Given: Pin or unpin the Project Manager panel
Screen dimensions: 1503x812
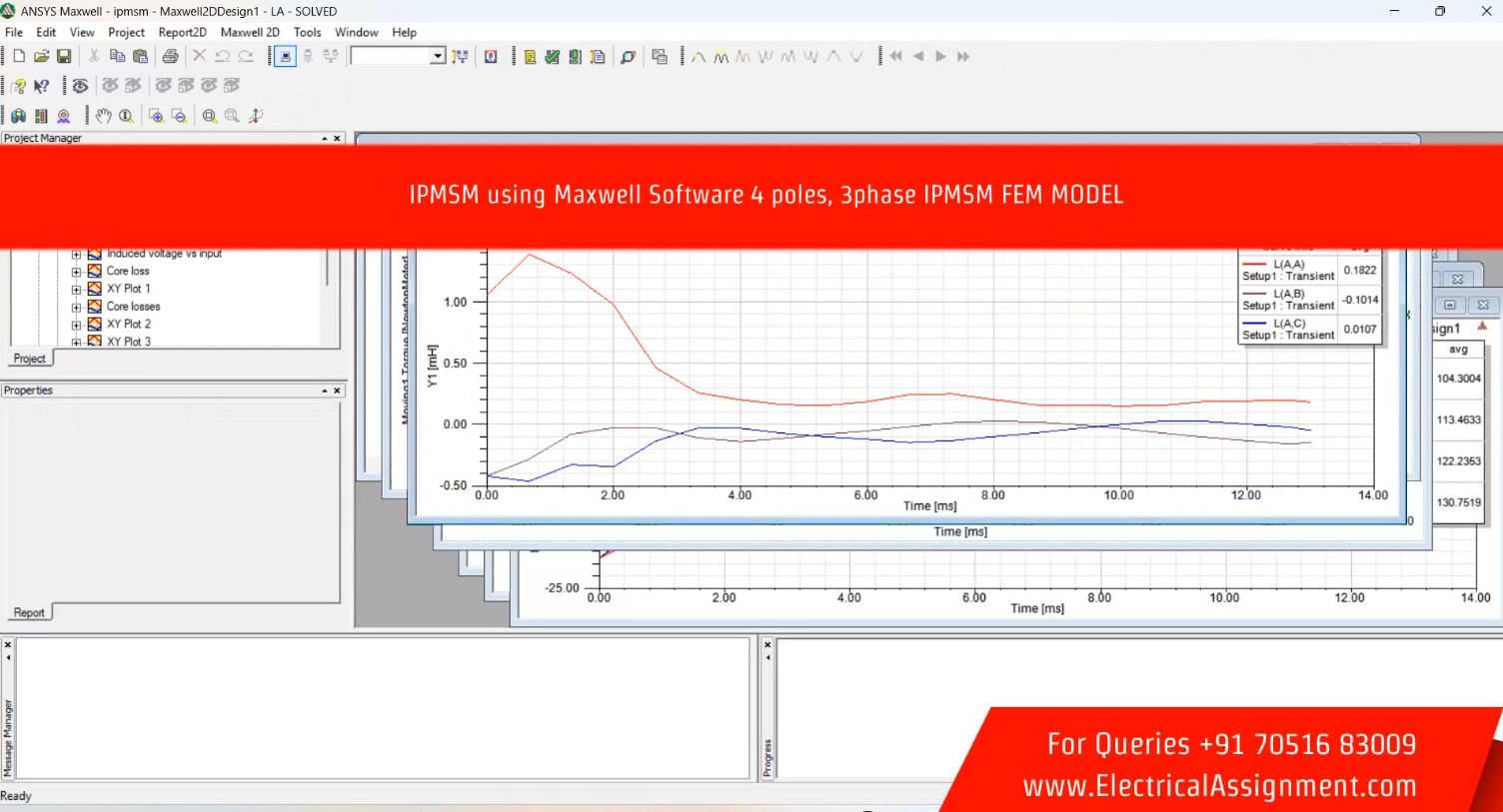Looking at the screenshot, I should point(324,138).
